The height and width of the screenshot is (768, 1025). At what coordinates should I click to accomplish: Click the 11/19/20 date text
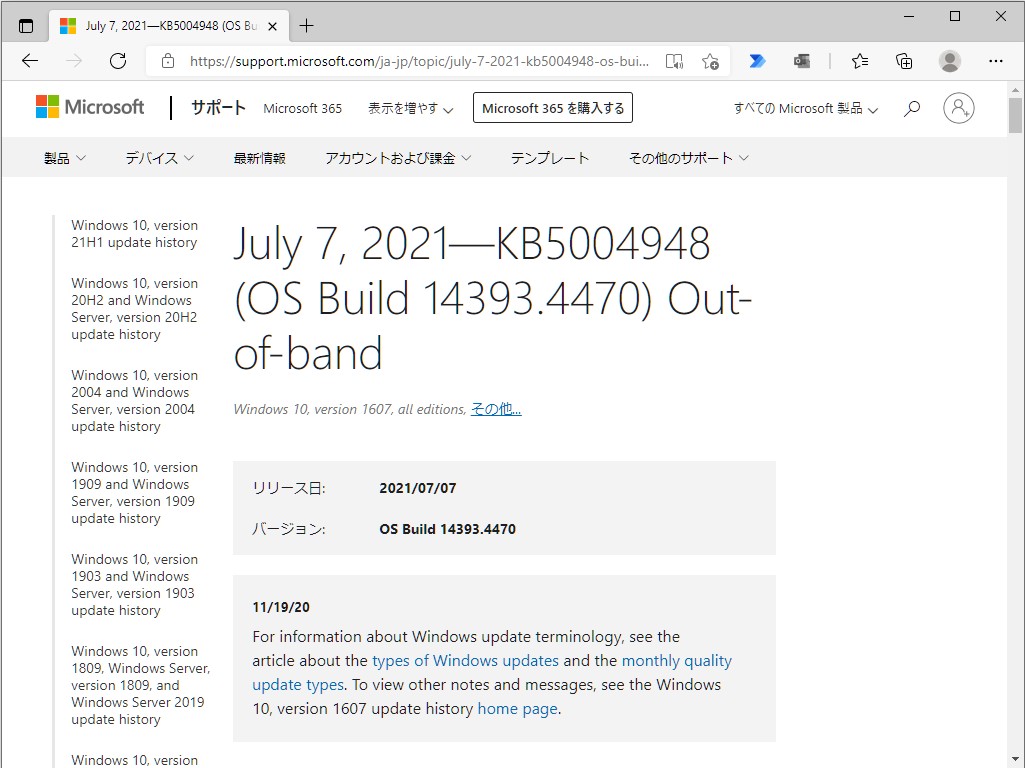281,607
